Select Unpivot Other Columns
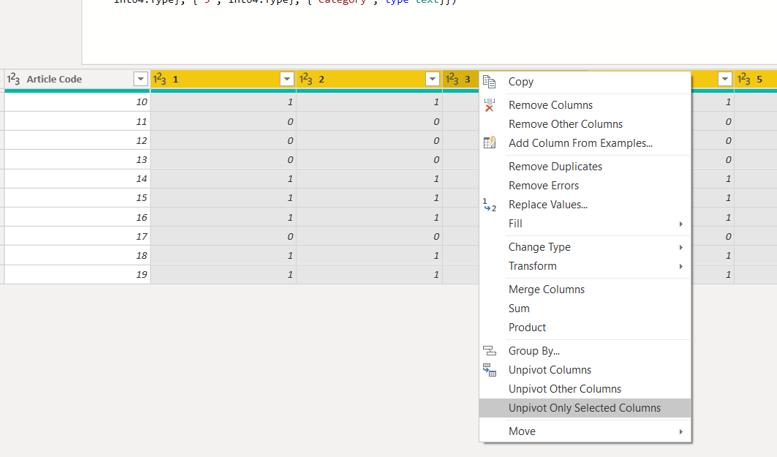The image size is (777, 457). [x=585, y=389]
